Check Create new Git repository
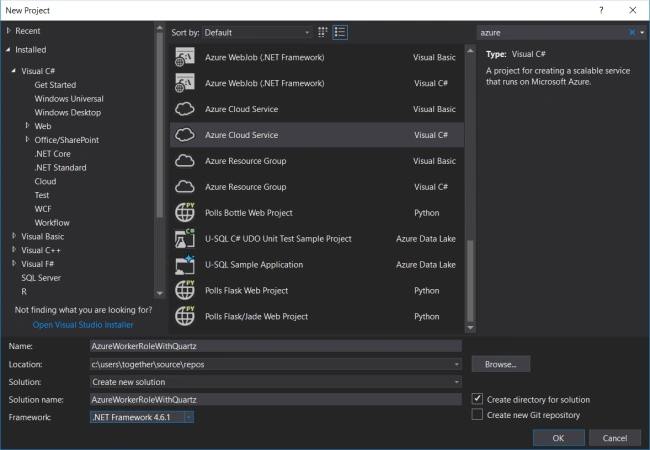The height and width of the screenshot is (450, 650). pos(477,414)
